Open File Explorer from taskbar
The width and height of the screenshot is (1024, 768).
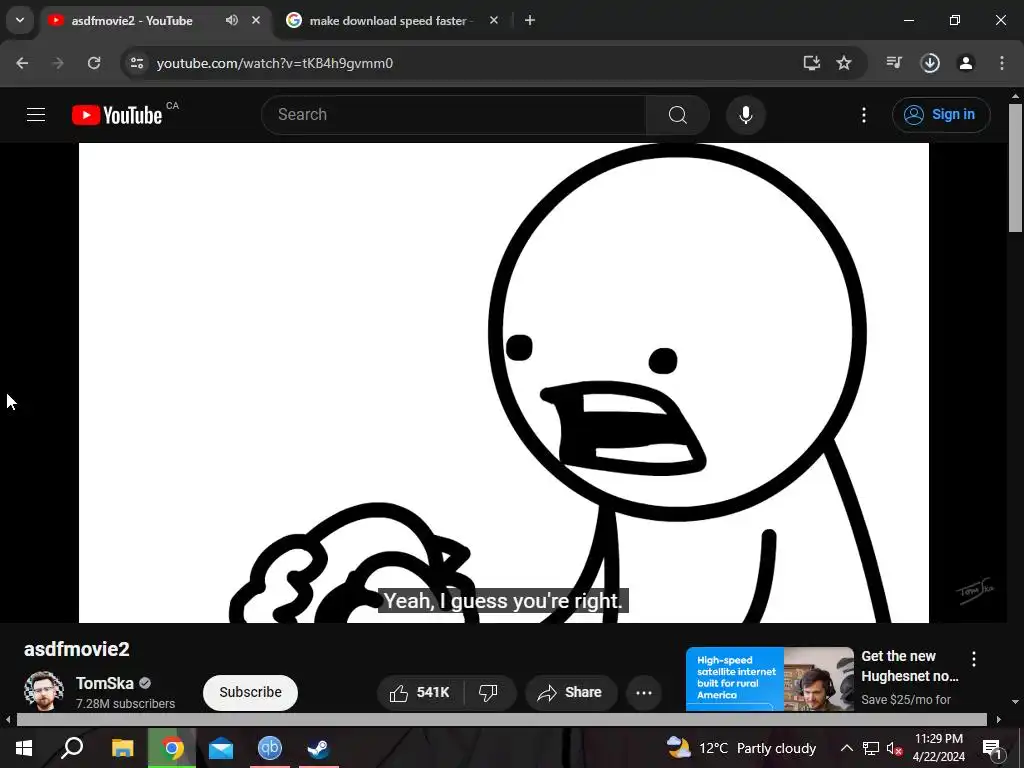[122, 748]
